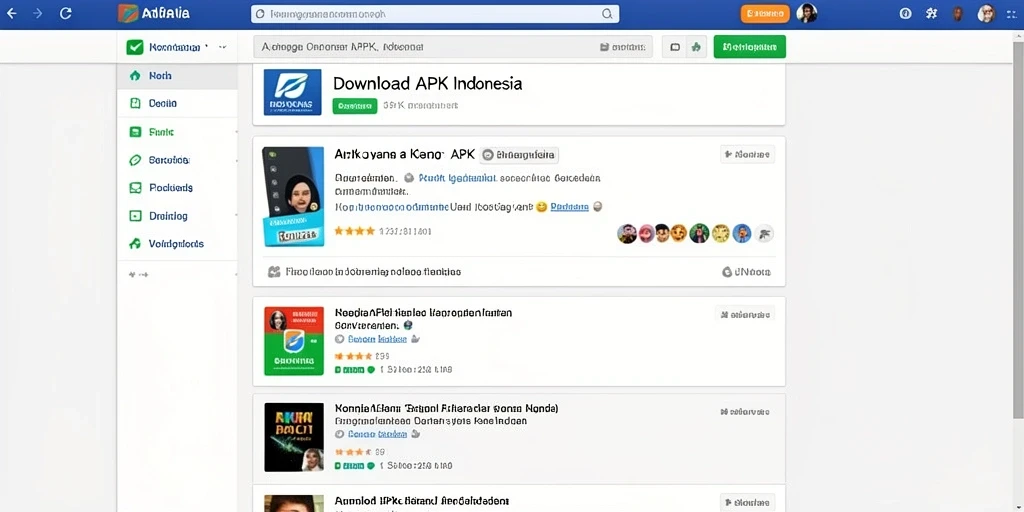The width and height of the screenshot is (1024, 512).
Task: Click the site logo in the blue header
Action: point(154,13)
